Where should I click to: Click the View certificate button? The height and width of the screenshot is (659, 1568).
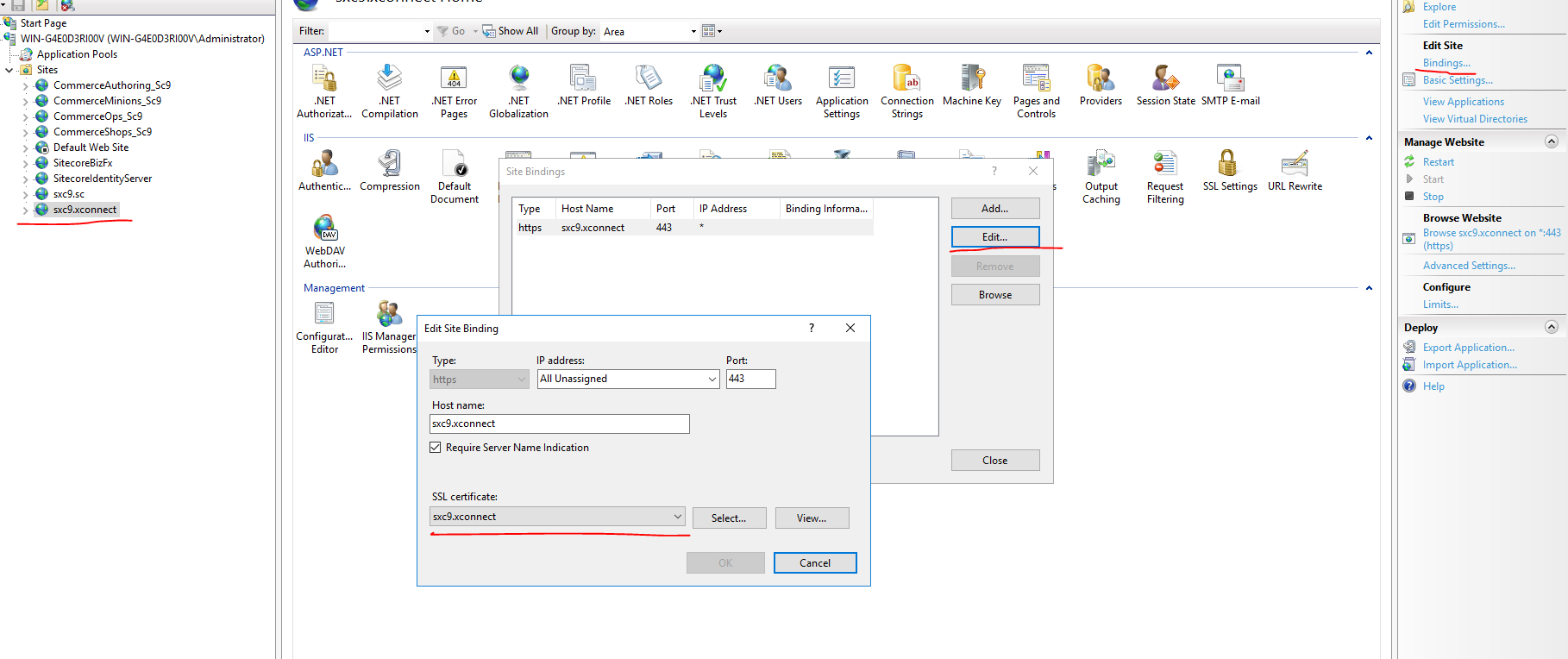(812, 518)
